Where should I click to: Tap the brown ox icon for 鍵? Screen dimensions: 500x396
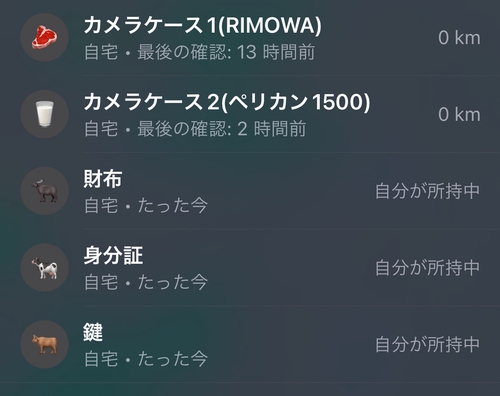click(44, 344)
